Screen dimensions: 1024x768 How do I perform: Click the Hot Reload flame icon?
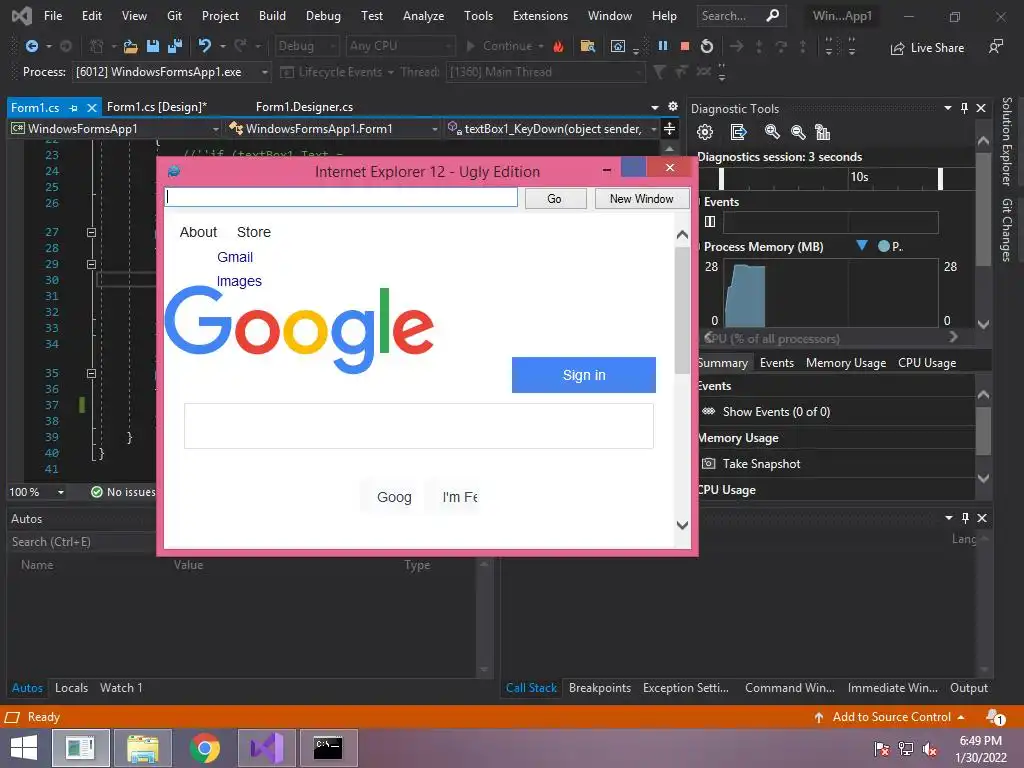point(558,46)
